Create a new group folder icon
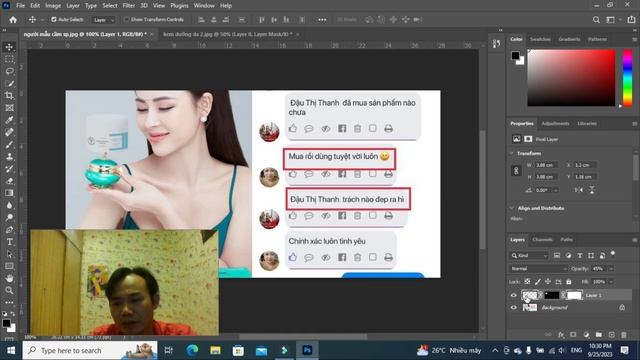640x360 pixels. 599,335
